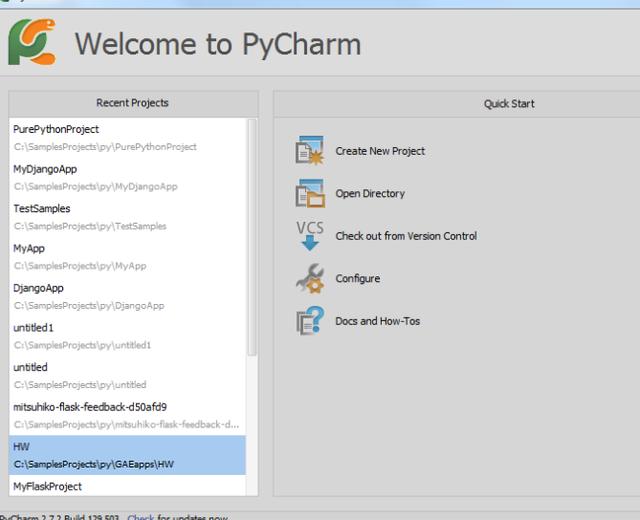
Task: Click the Docs and How-Tos question icon
Action: (x=310, y=321)
